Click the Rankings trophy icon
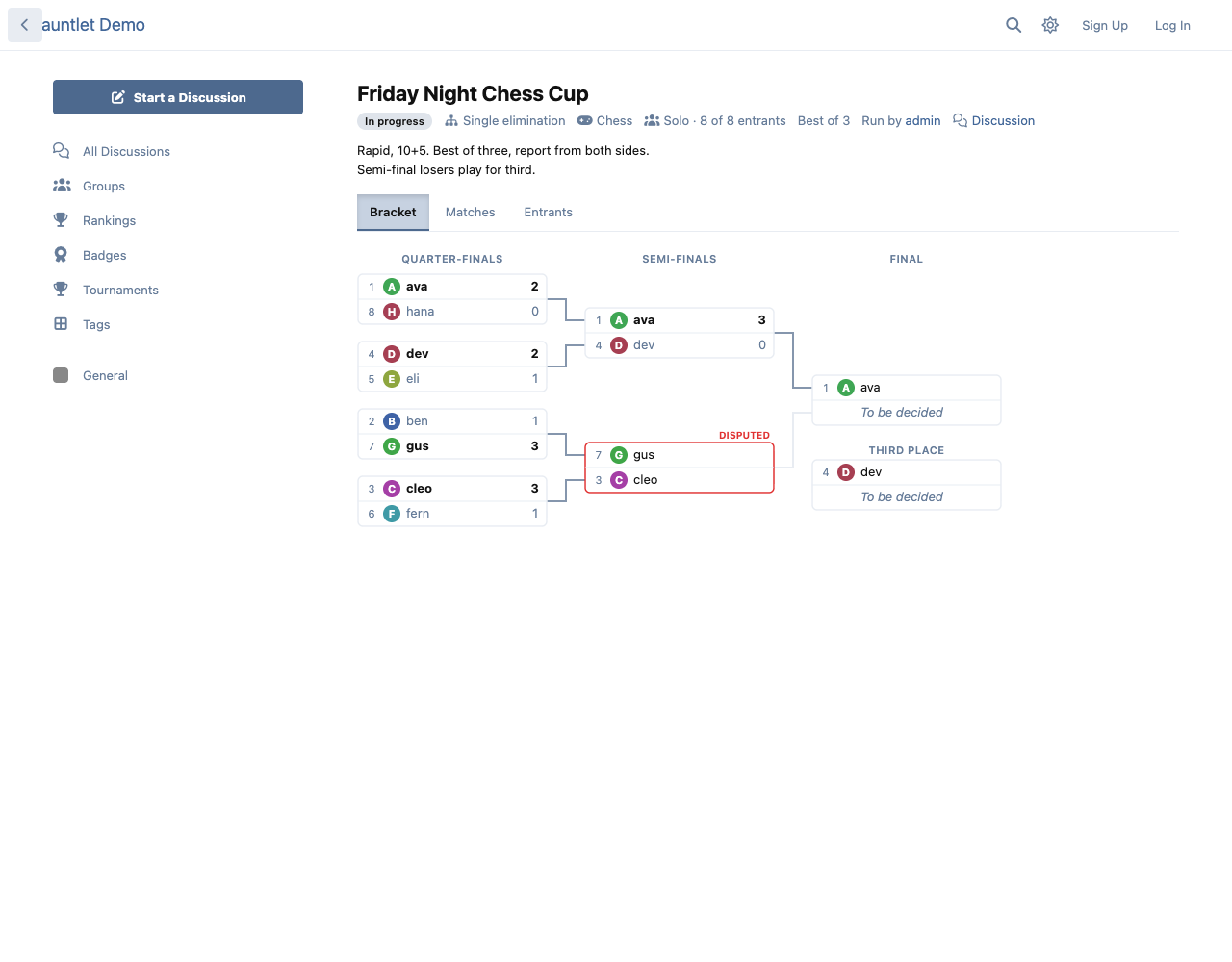This screenshot has width=1232, height=962. [61, 220]
